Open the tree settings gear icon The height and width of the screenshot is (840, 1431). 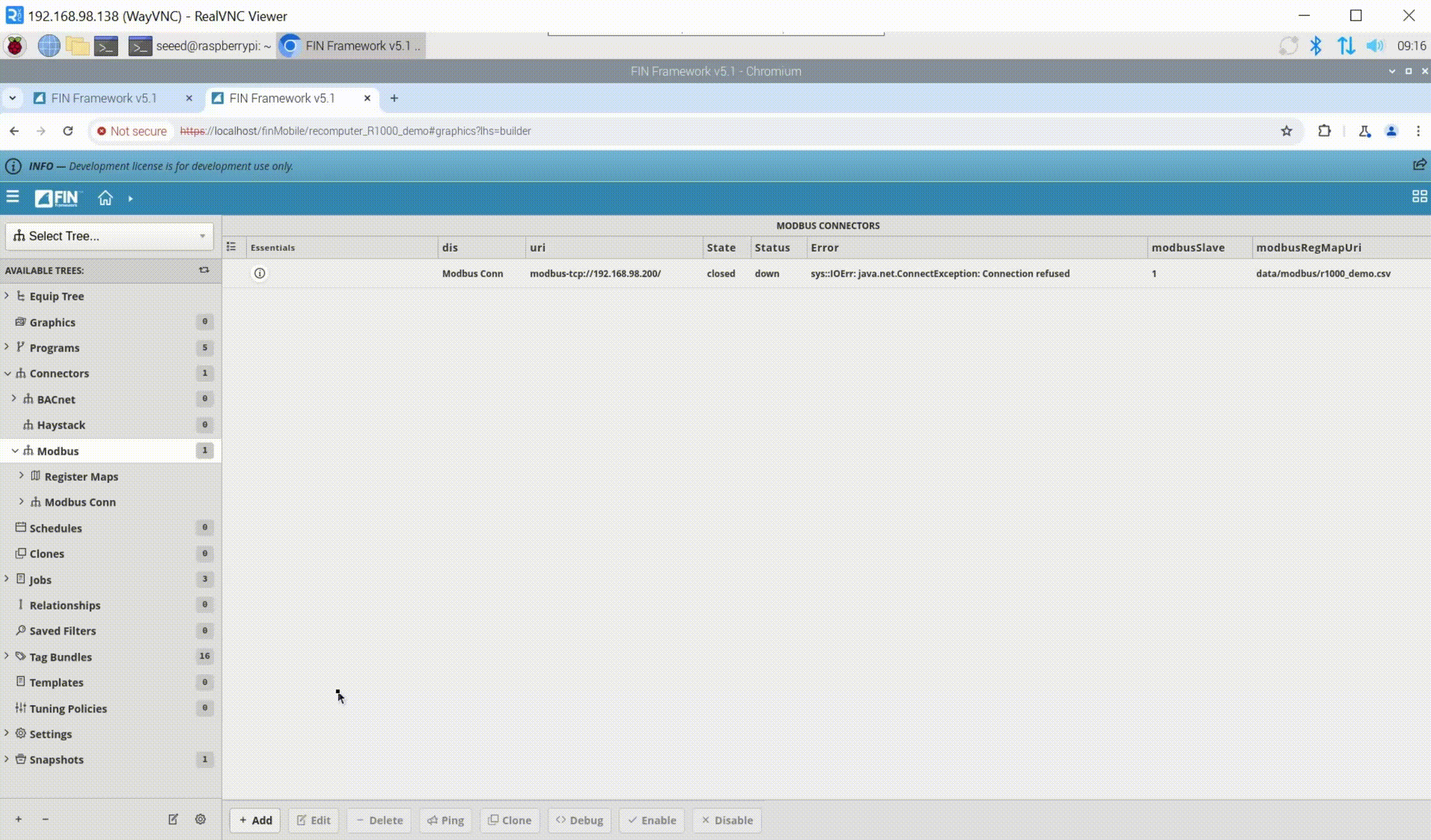(x=200, y=819)
